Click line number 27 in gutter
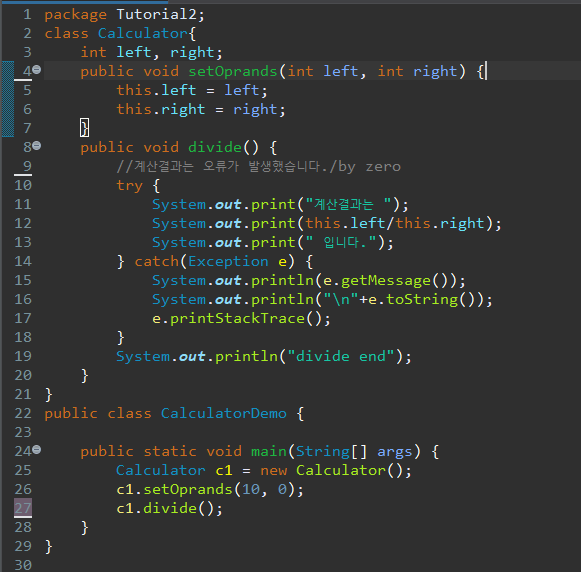 (23, 508)
